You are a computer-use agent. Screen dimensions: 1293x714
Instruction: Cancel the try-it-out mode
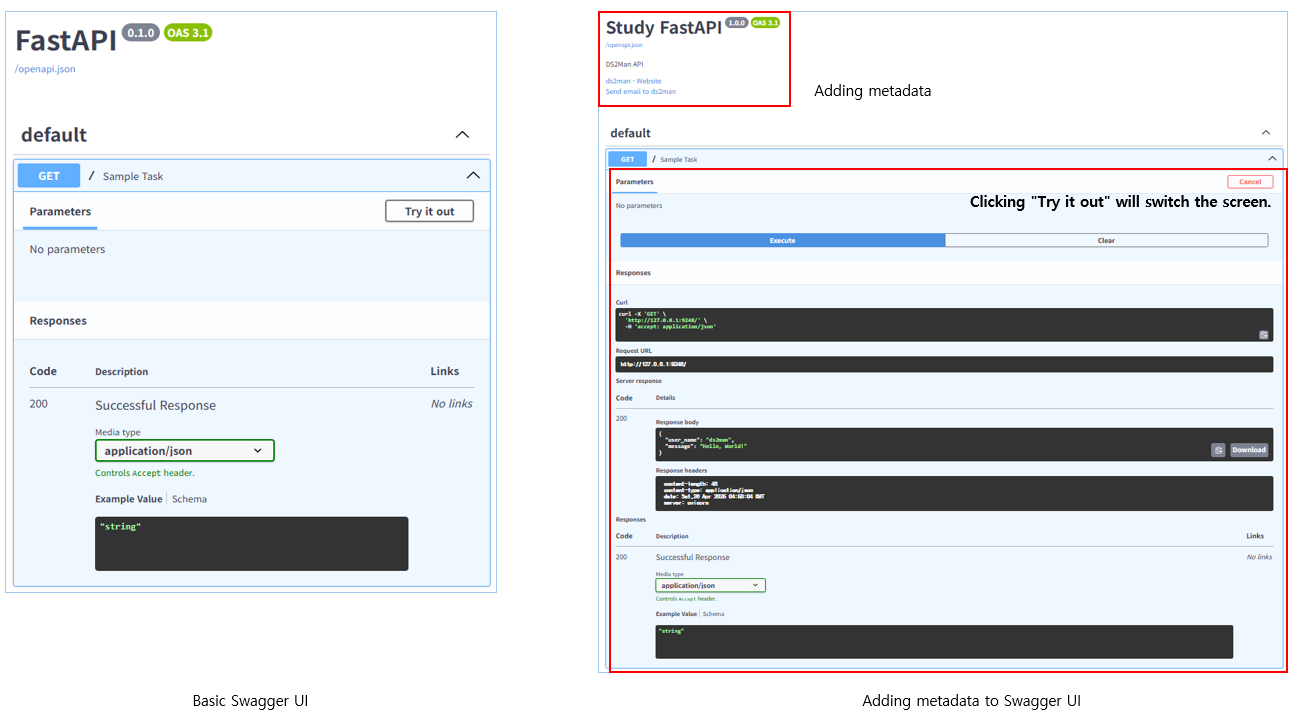tap(1250, 182)
